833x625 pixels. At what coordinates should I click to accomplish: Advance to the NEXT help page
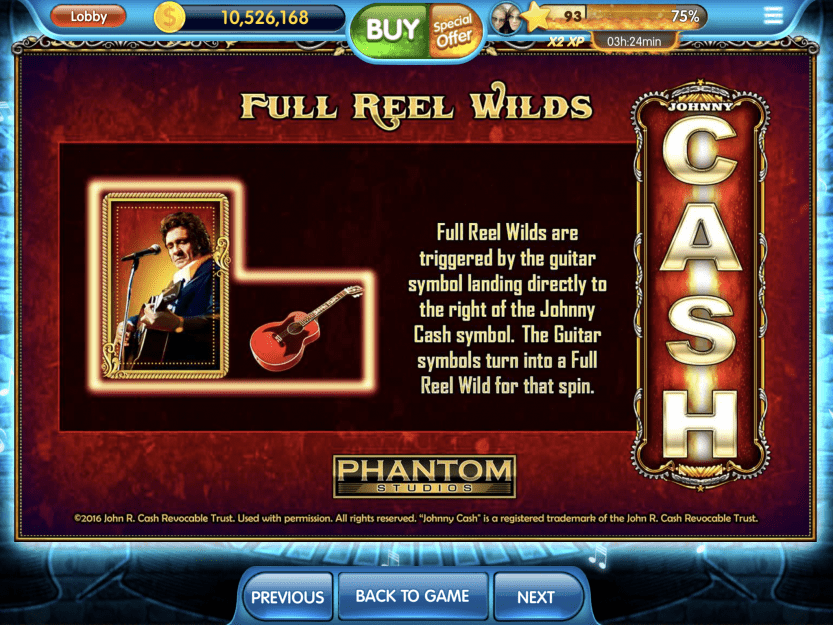(x=536, y=597)
